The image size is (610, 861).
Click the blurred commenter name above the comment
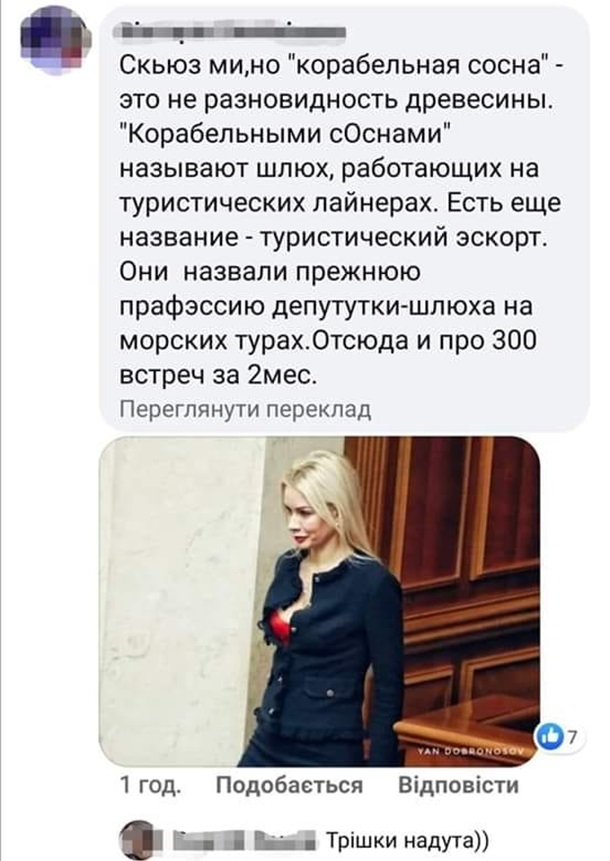[x=233, y=32]
